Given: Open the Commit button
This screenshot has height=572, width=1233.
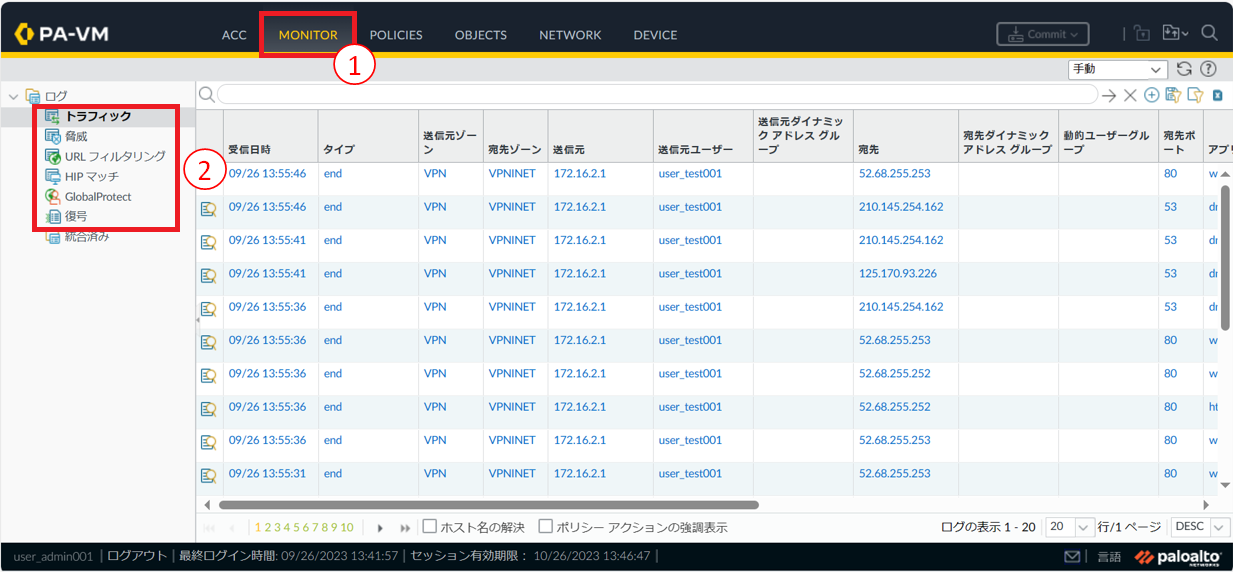Looking at the screenshot, I should [x=1042, y=34].
